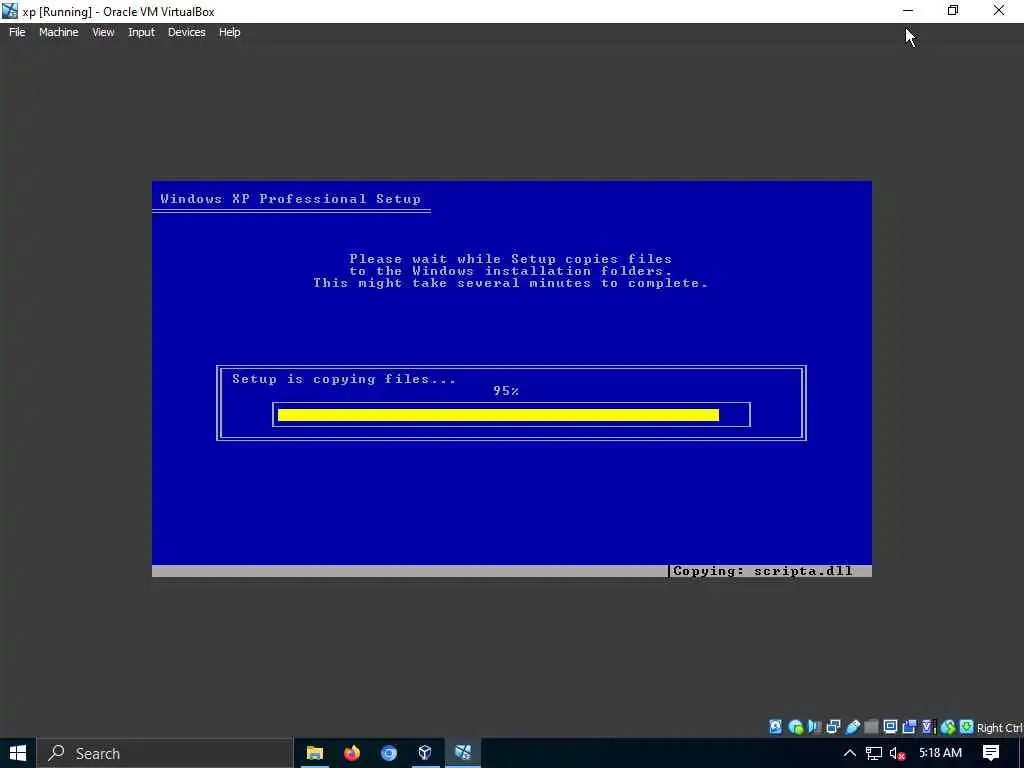Viewport: 1024px width, 768px height.
Task: Open the Windows Start menu
Action: (x=18, y=753)
